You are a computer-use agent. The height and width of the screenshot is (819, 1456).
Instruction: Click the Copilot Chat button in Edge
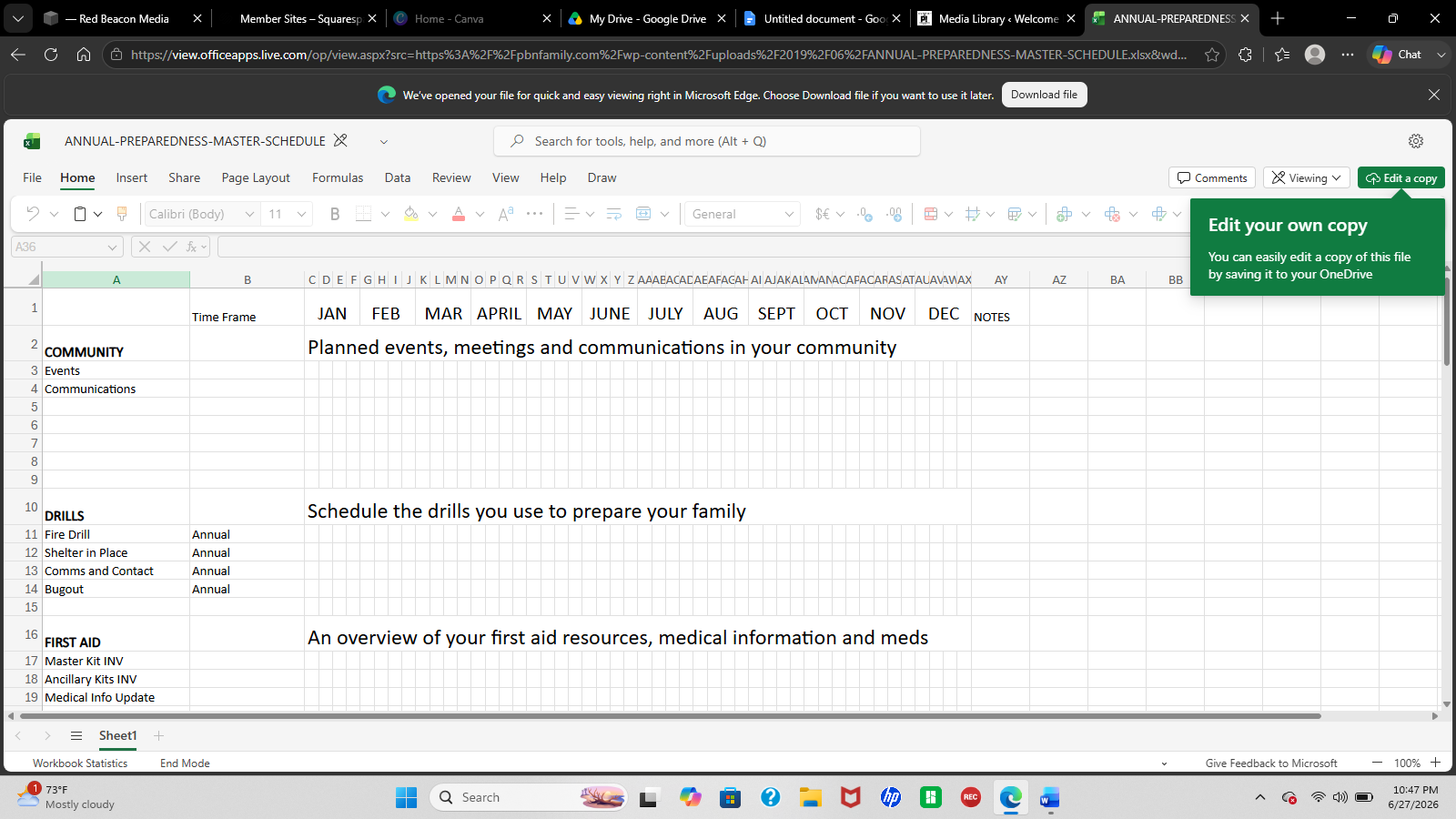(1399, 55)
